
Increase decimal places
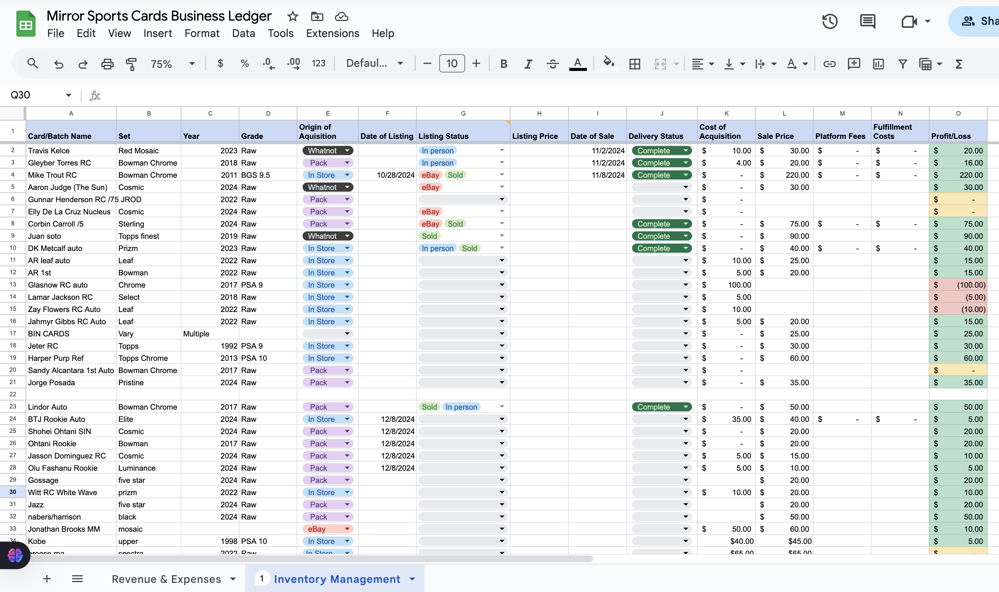(294, 64)
